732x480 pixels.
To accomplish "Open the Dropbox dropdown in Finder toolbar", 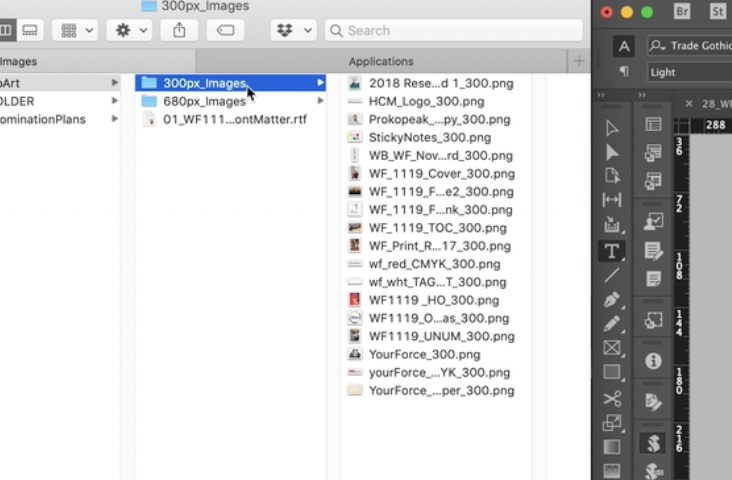I will (293, 31).
